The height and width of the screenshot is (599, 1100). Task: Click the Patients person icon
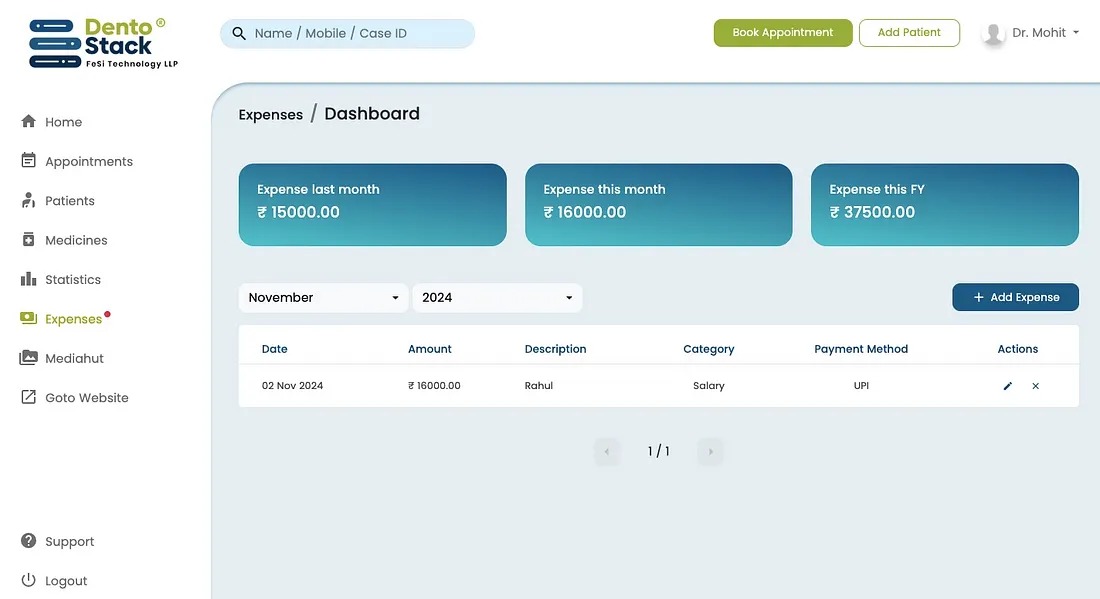pos(29,200)
